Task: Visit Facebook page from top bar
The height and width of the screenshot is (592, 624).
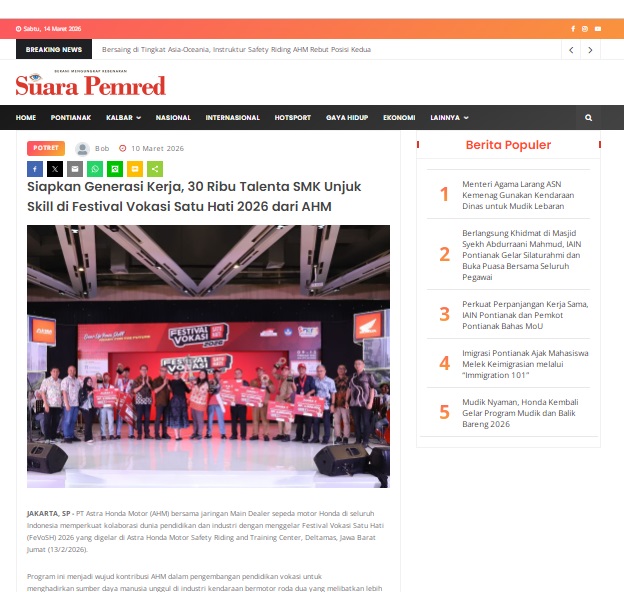Action: [x=573, y=29]
